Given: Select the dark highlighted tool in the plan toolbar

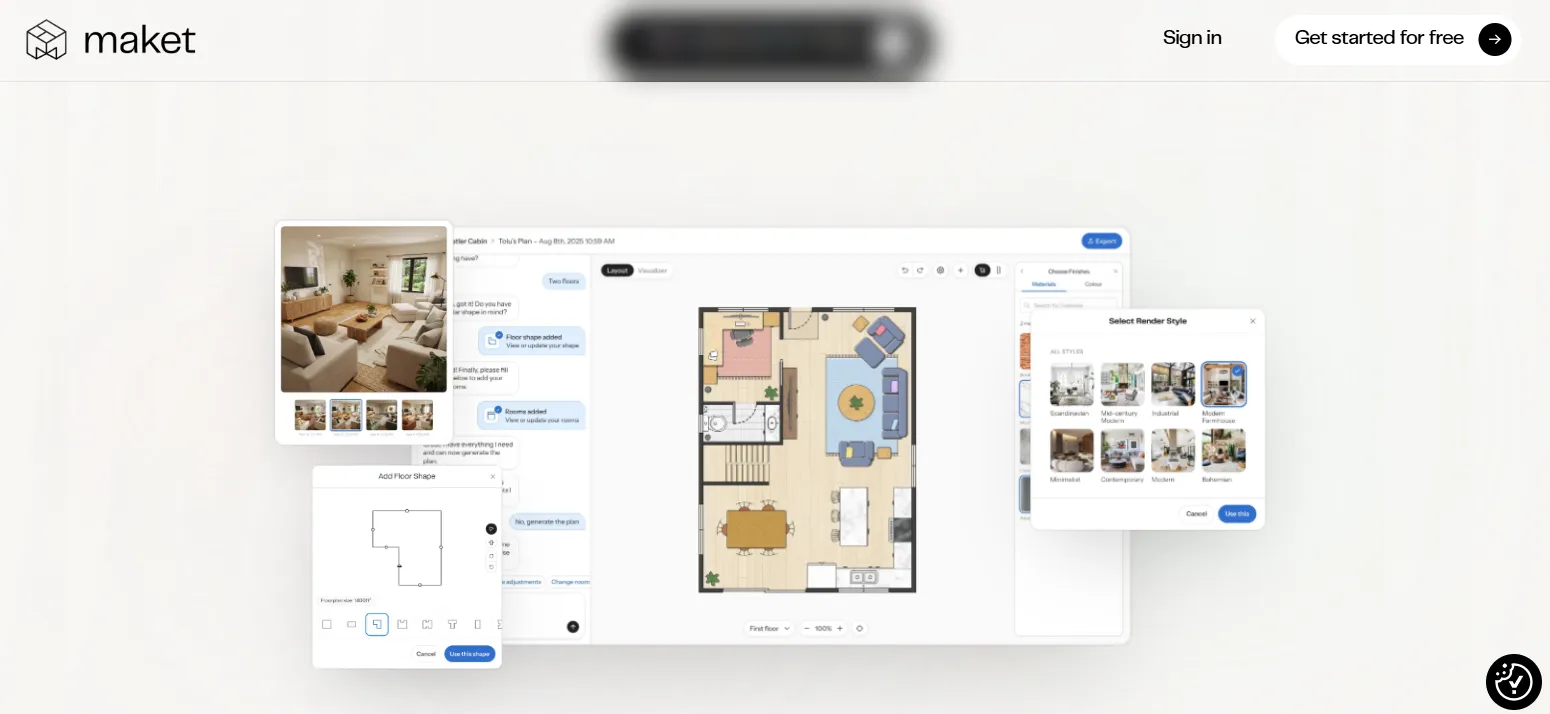Looking at the screenshot, I should point(982,270).
